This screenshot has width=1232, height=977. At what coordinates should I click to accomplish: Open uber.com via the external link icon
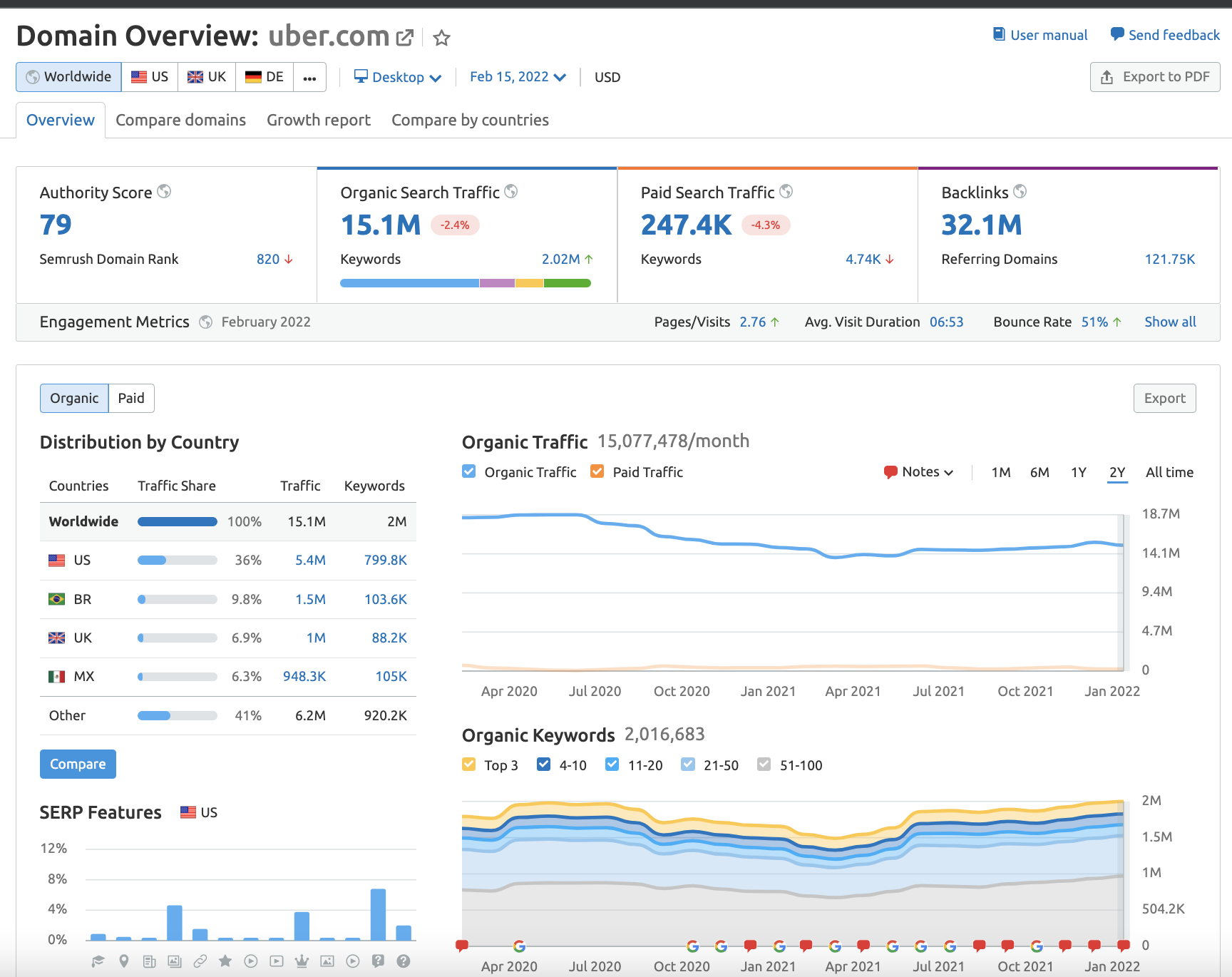pos(404,37)
